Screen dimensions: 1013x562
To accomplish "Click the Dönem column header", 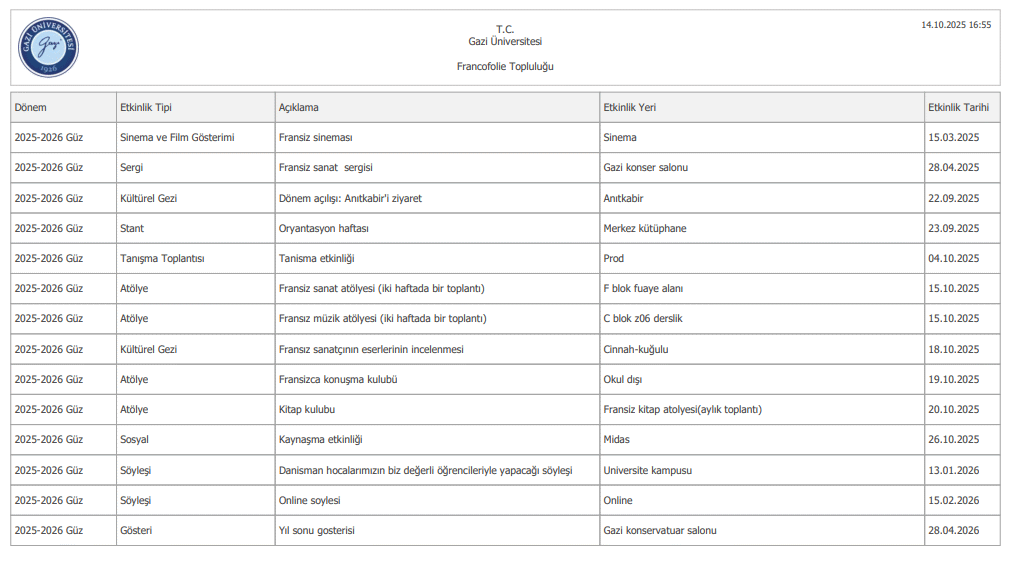I will click(x=31, y=107).
